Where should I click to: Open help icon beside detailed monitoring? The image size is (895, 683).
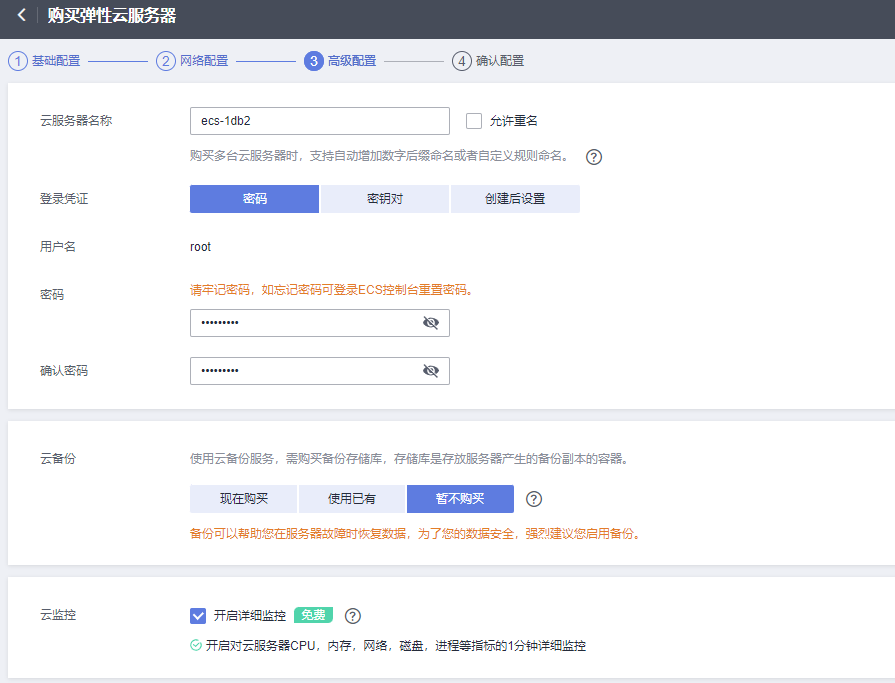[353, 616]
